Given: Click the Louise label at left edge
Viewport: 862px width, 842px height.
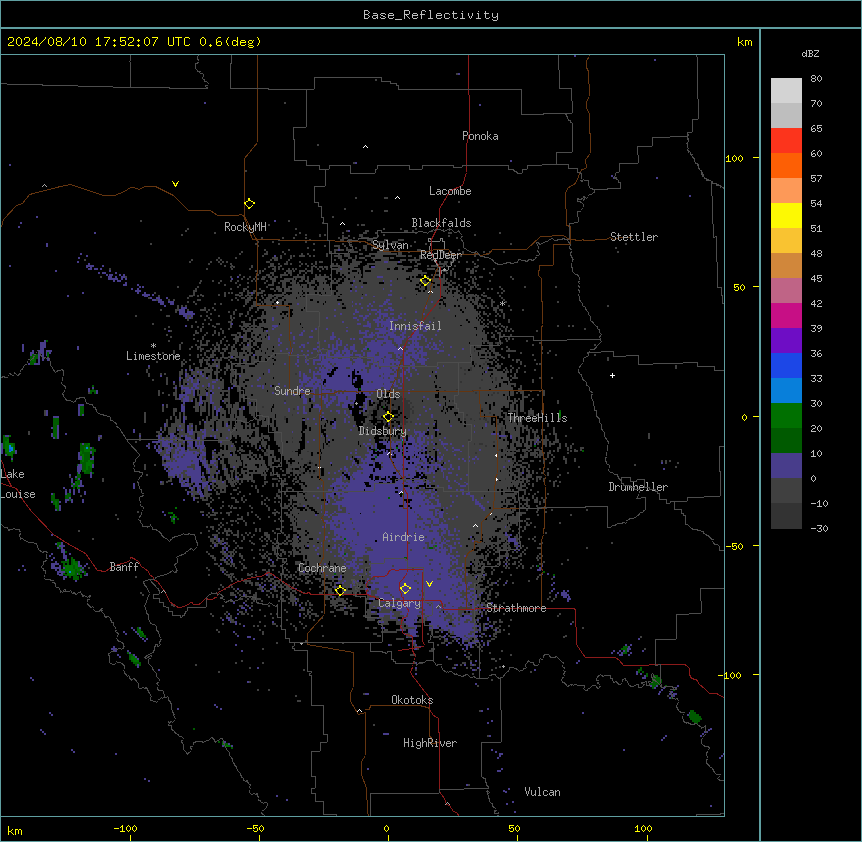Looking at the screenshot, I should [18, 494].
